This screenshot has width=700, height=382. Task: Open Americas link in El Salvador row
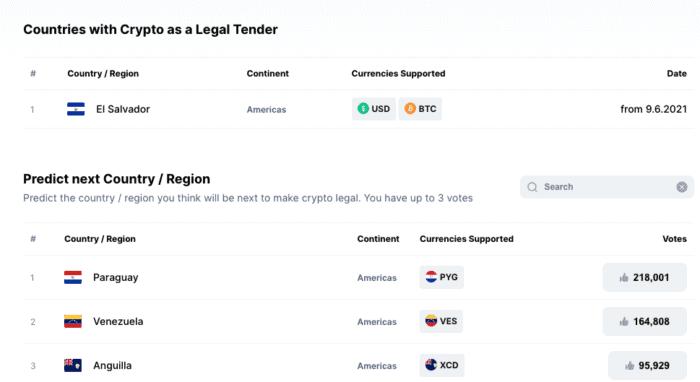pyautogui.click(x=267, y=110)
